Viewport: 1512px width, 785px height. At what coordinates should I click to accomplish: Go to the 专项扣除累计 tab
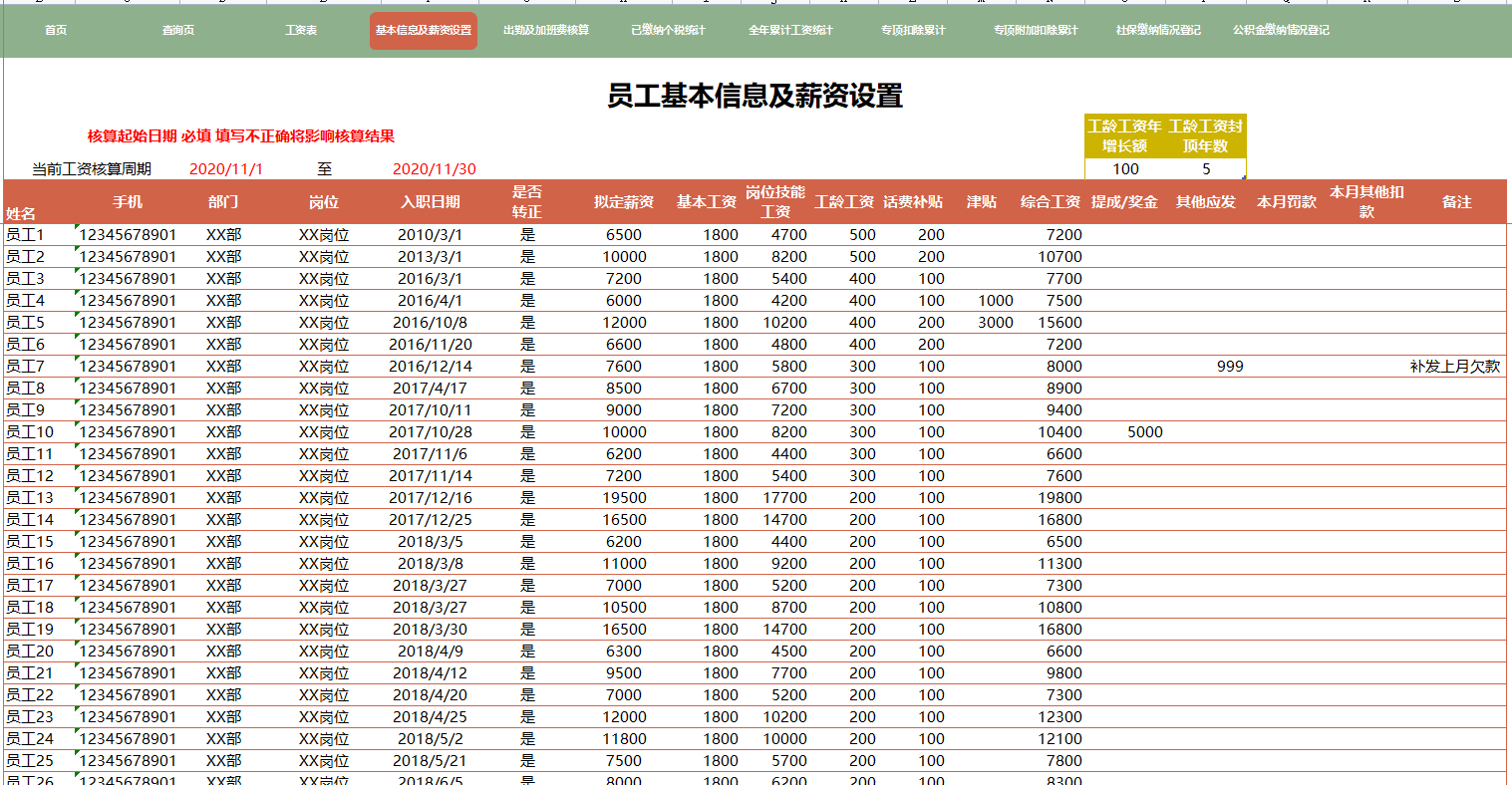(x=913, y=30)
